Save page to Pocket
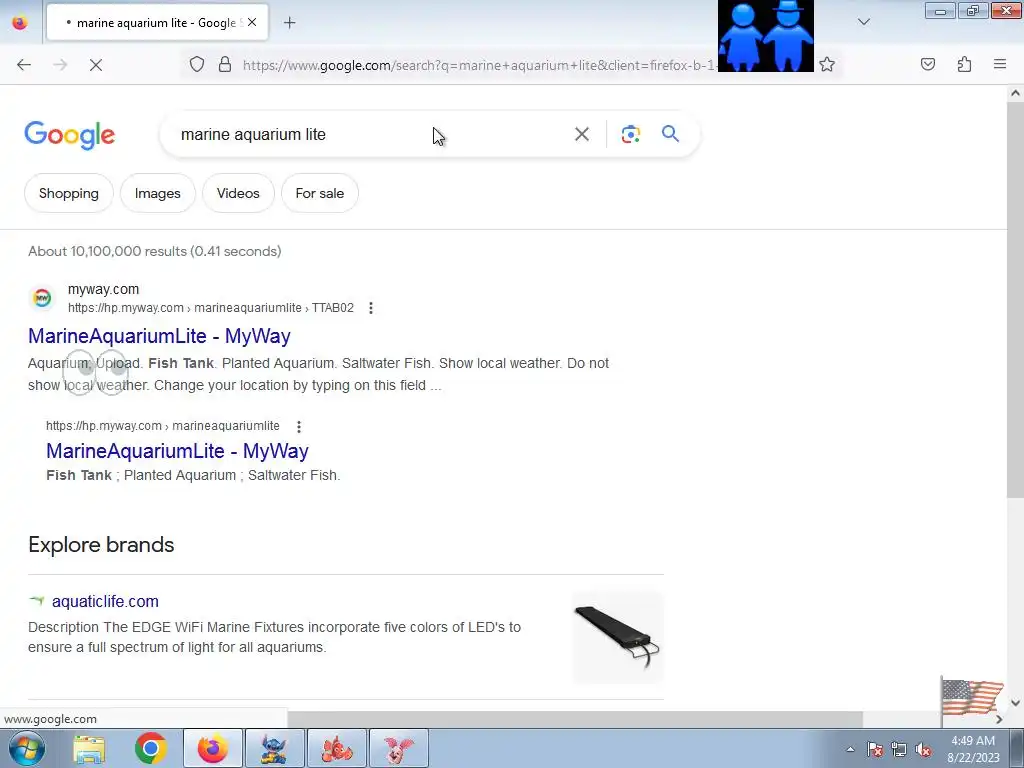Image resolution: width=1024 pixels, height=768 pixels. (x=928, y=64)
